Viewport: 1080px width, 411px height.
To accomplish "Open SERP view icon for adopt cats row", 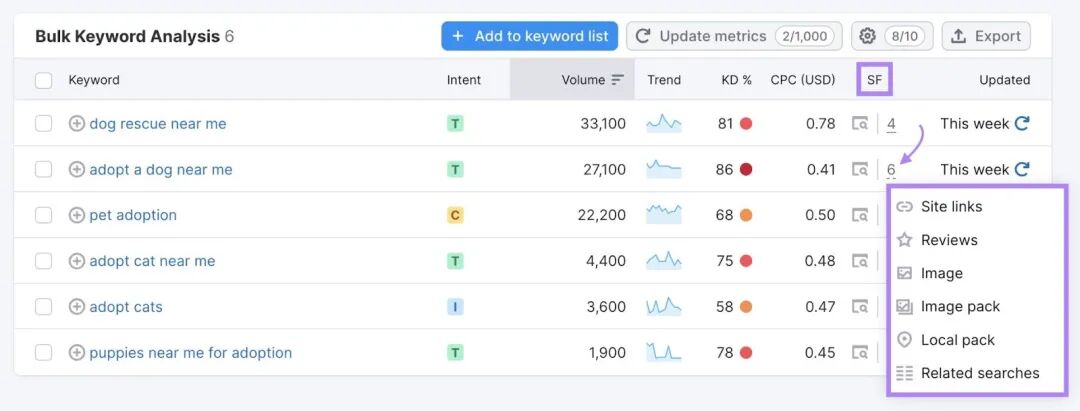I will pyautogui.click(x=860, y=307).
